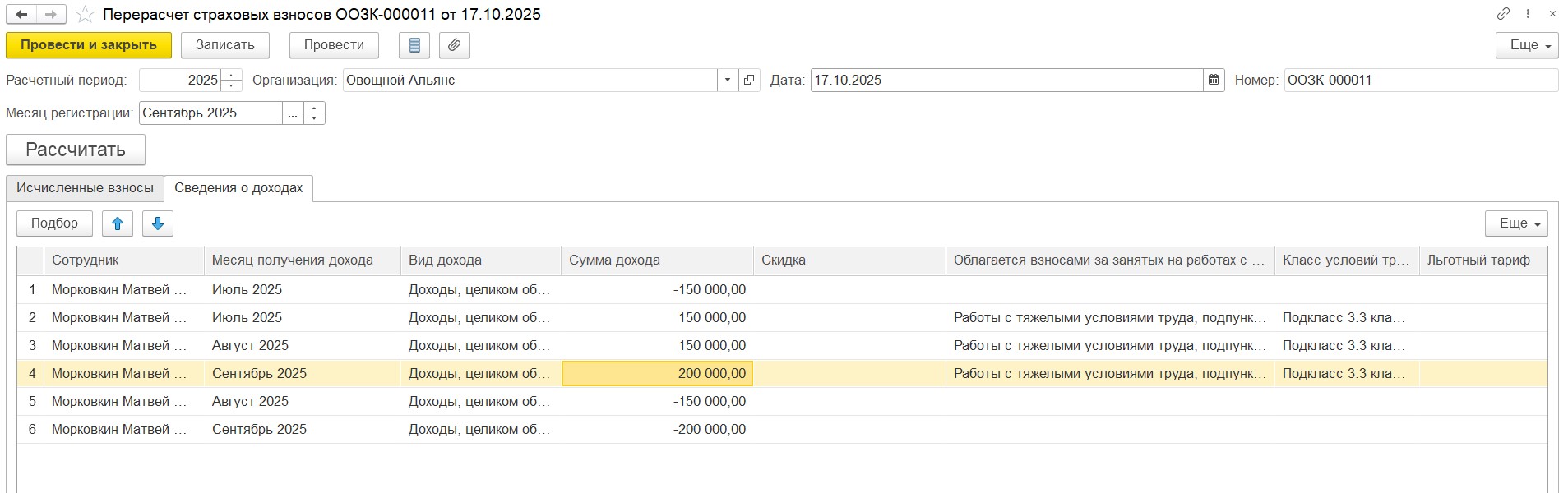Switch to the Исчисленные взносы tab

coord(85,188)
